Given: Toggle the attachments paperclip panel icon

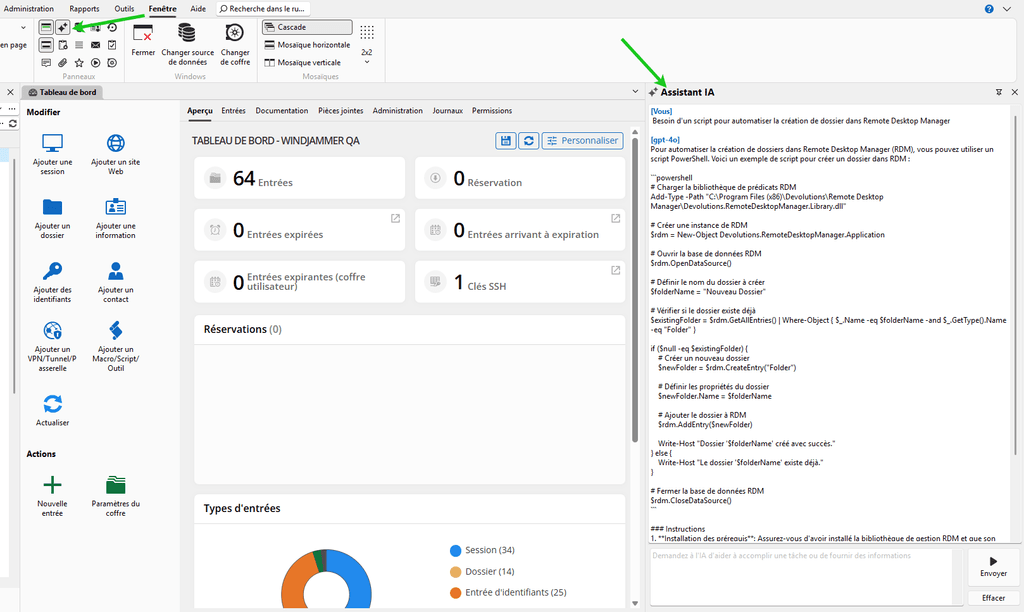Looking at the screenshot, I should pos(62,62).
